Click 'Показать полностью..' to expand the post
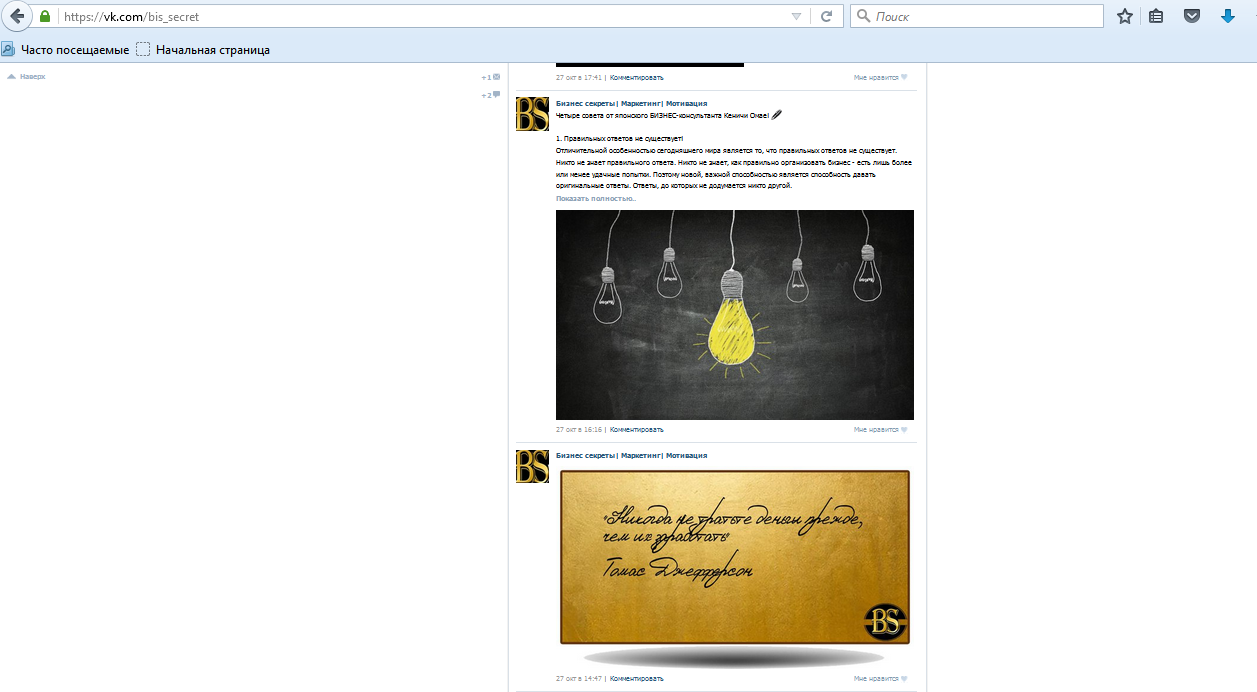 tap(595, 198)
